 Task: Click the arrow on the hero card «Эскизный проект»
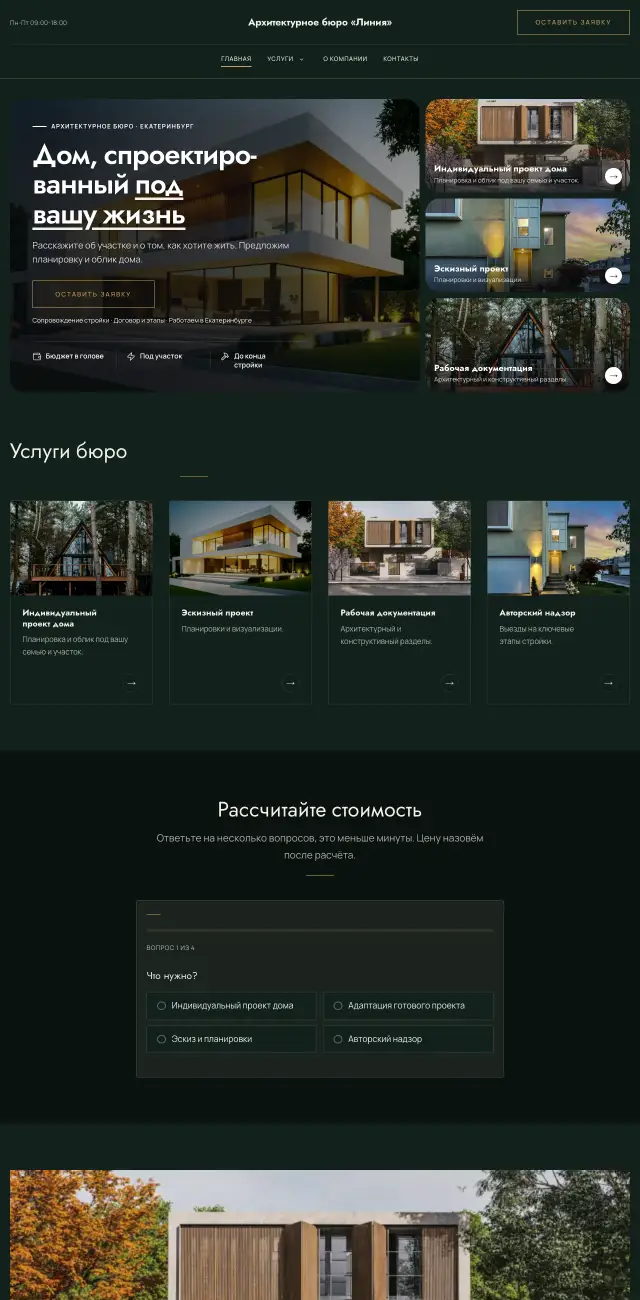[613, 276]
